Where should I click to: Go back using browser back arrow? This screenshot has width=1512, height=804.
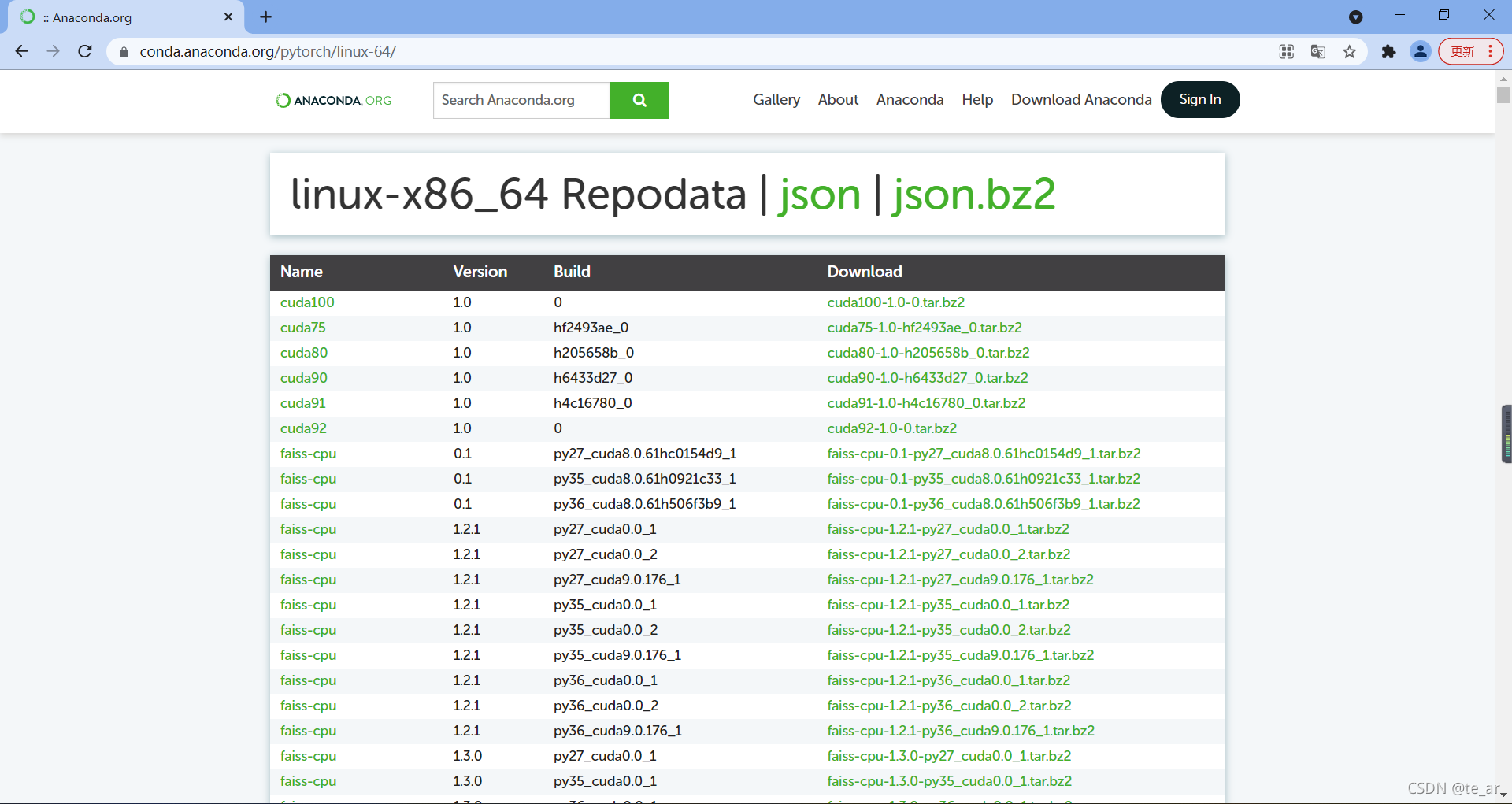tap(22, 51)
